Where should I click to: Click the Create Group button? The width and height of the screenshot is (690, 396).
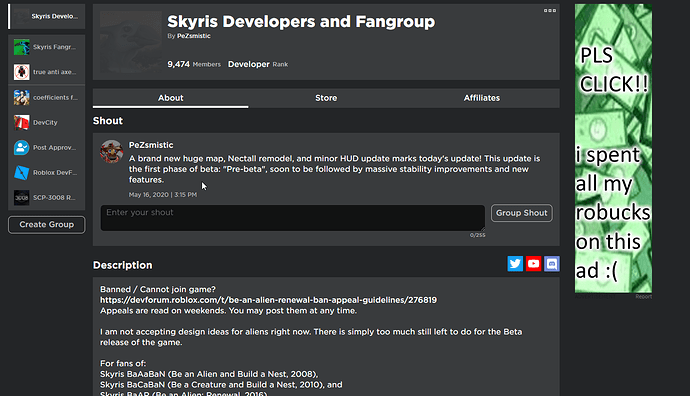47,225
